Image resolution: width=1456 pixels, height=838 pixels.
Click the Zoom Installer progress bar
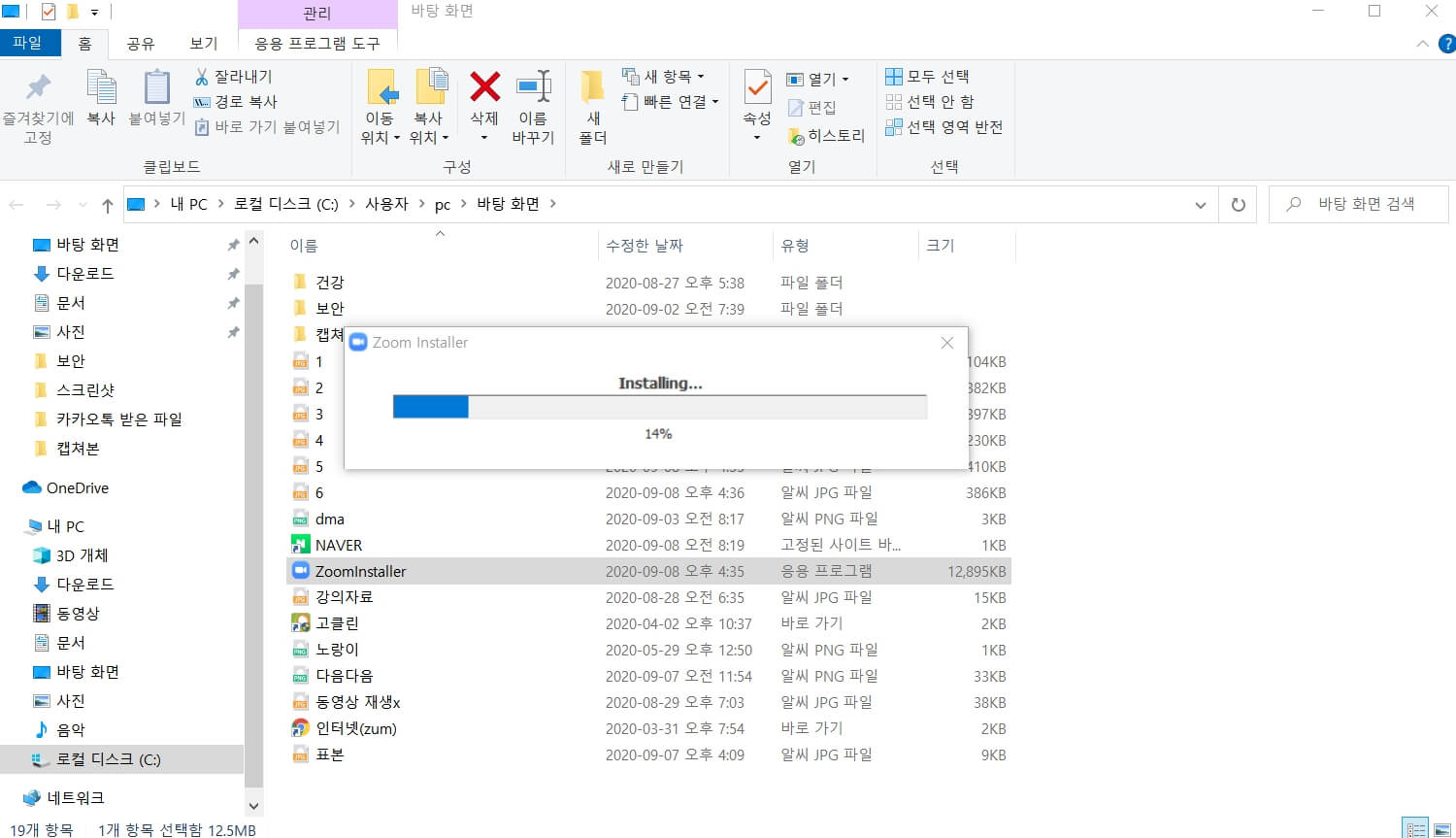(660, 407)
